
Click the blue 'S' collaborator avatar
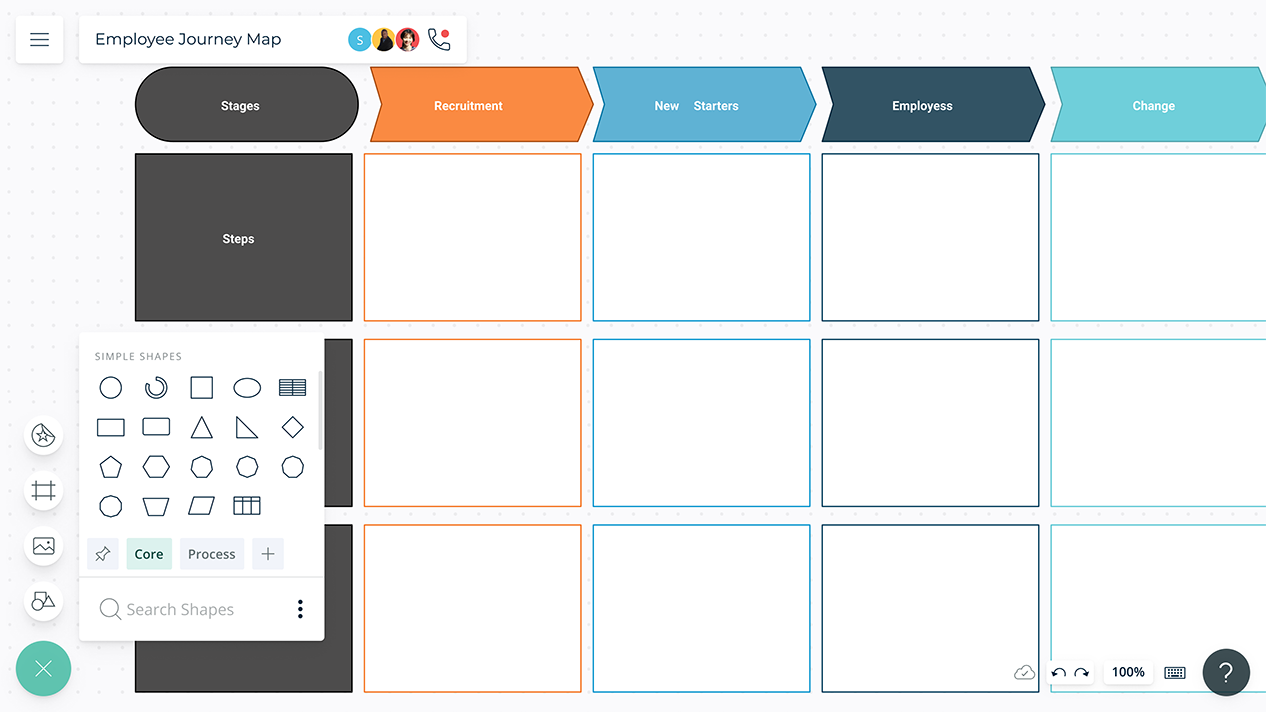click(360, 40)
